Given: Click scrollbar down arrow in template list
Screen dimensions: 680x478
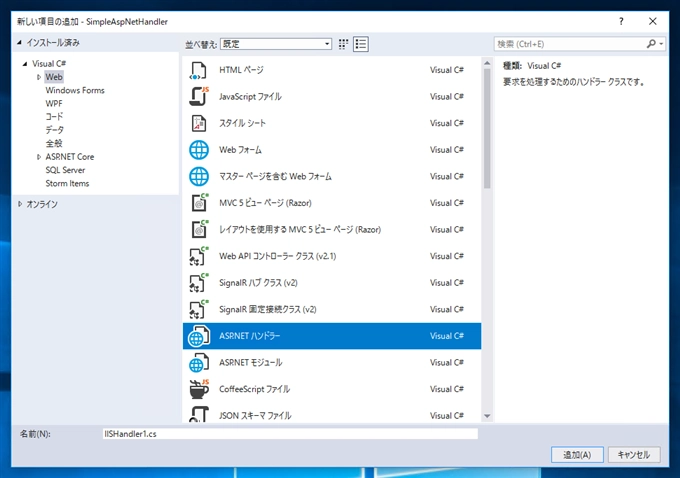Looking at the screenshot, I should click(x=487, y=416).
